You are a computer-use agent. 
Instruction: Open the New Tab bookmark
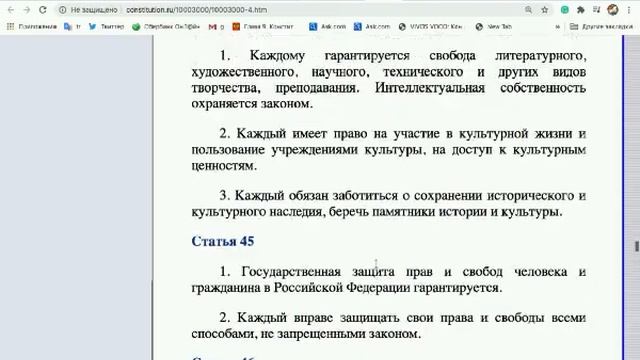(x=493, y=27)
